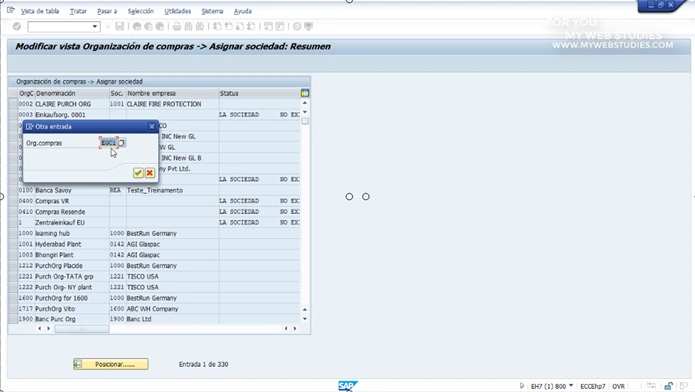Go to previous page icon
The image size is (695, 392).
228,27
